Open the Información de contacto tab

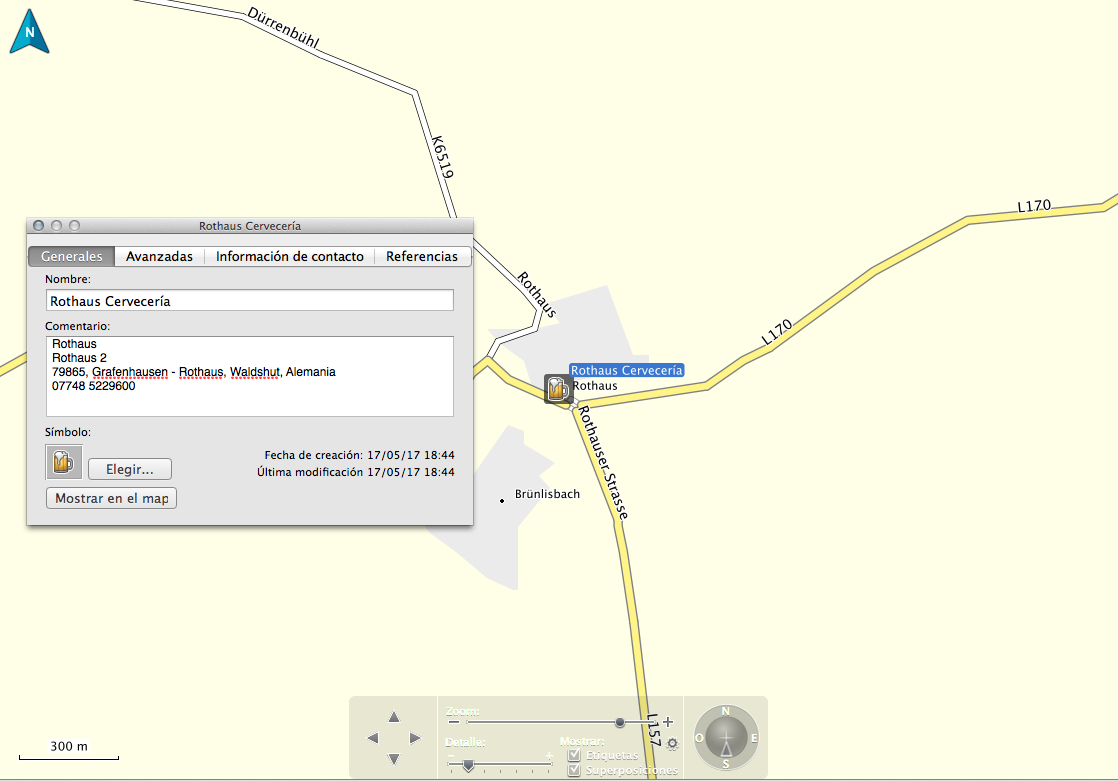(x=289, y=256)
